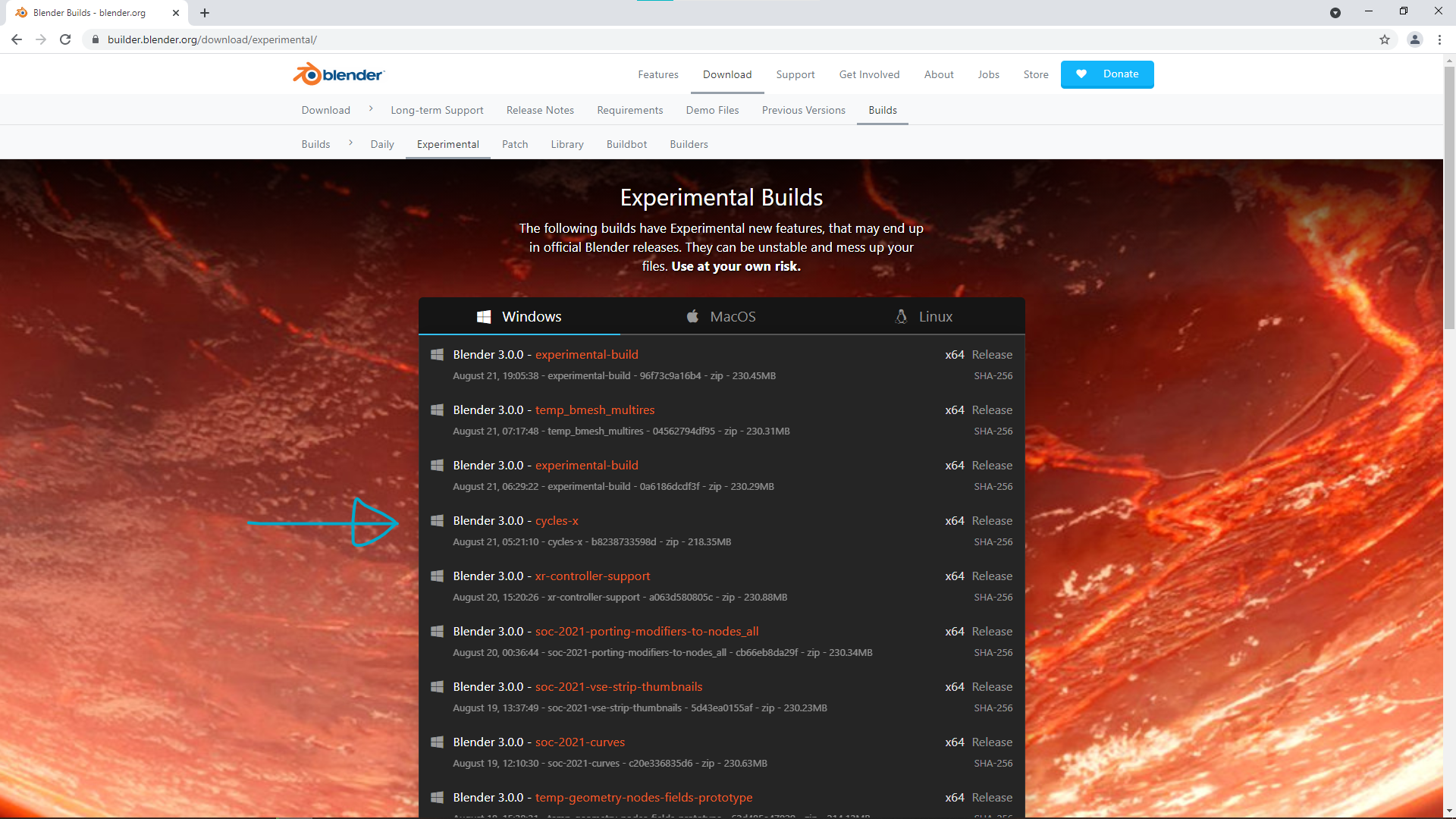Expand the chevron next to Builds breadcrumb

pyautogui.click(x=350, y=142)
